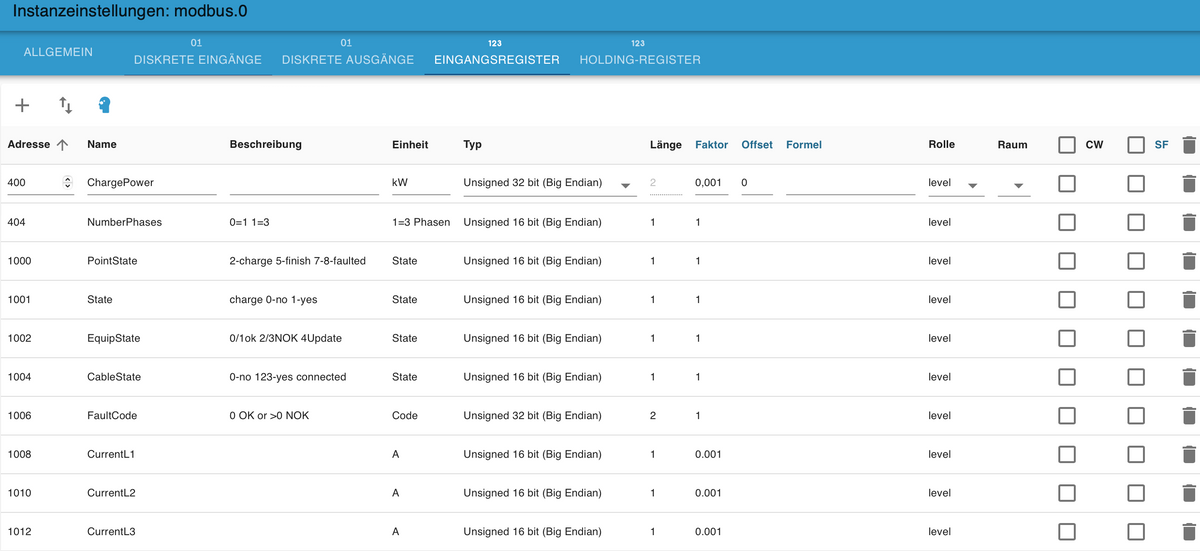This screenshot has height=551, width=1200.
Task: Open Typ dropdown for ChargePower
Action: [550, 184]
